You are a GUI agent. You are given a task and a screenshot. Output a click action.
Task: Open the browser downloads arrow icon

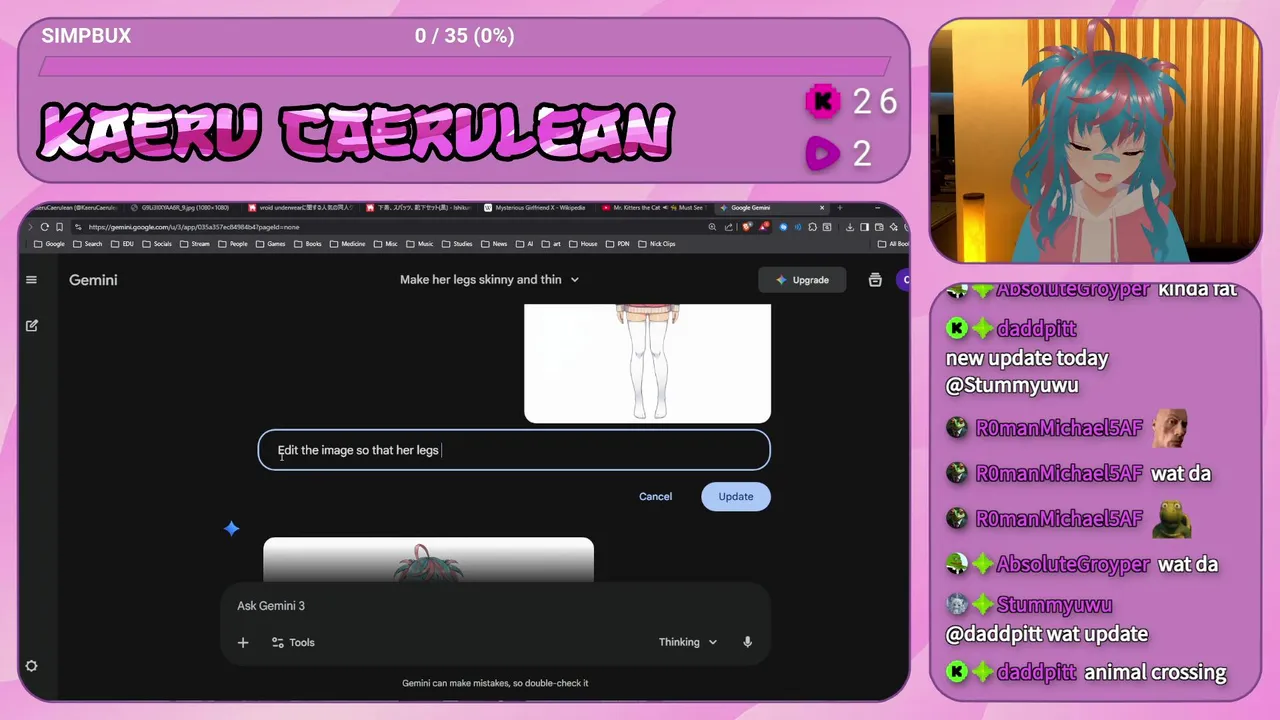(x=849, y=227)
